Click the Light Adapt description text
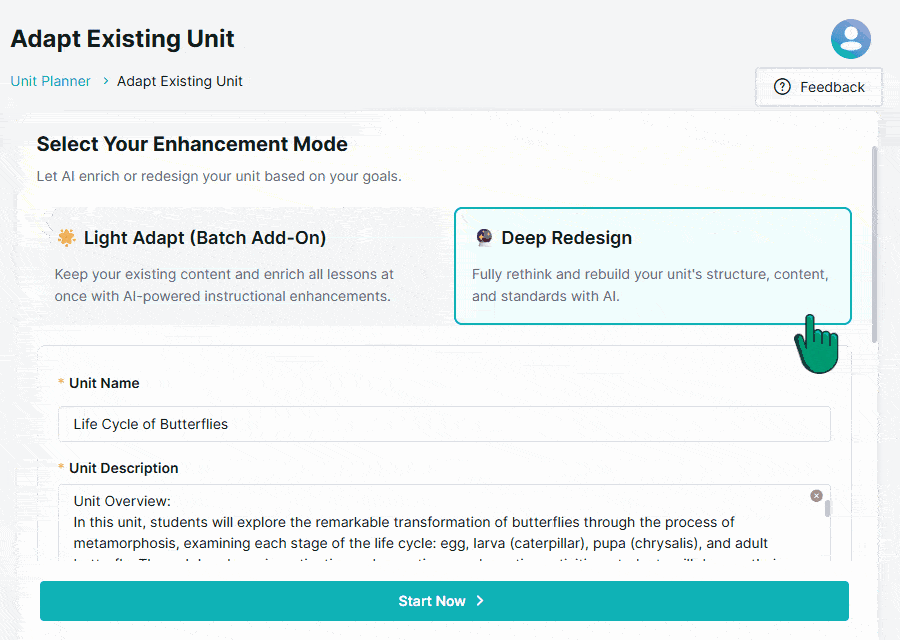 tap(224, 285)
